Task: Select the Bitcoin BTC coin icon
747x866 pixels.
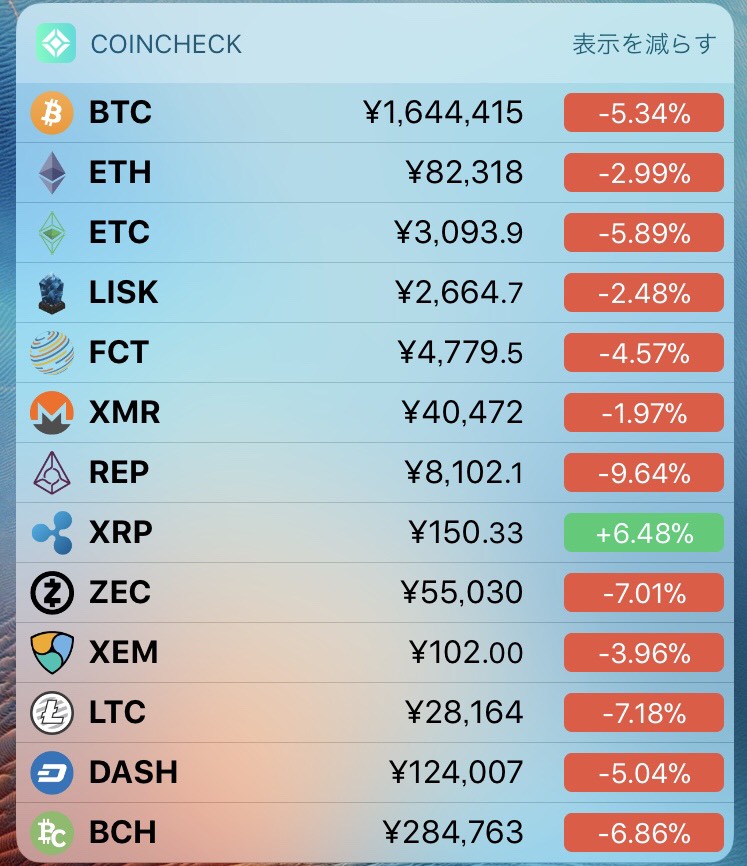Action: point(52,113)
